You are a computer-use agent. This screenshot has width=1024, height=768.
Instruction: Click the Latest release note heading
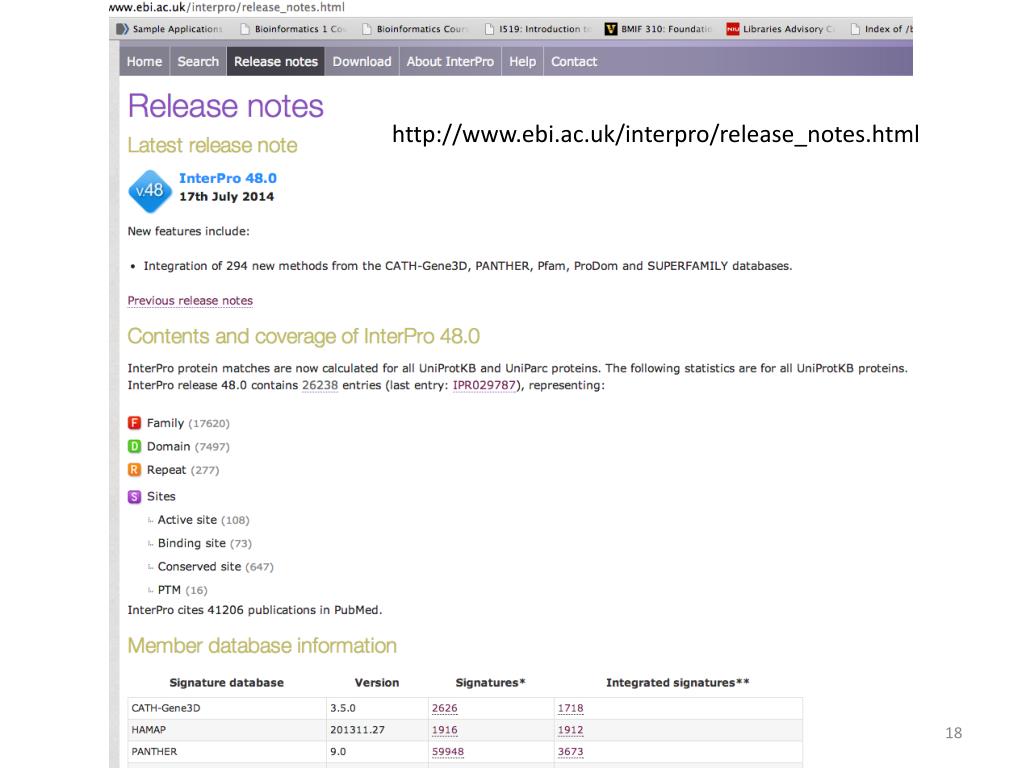click(212, 145)
